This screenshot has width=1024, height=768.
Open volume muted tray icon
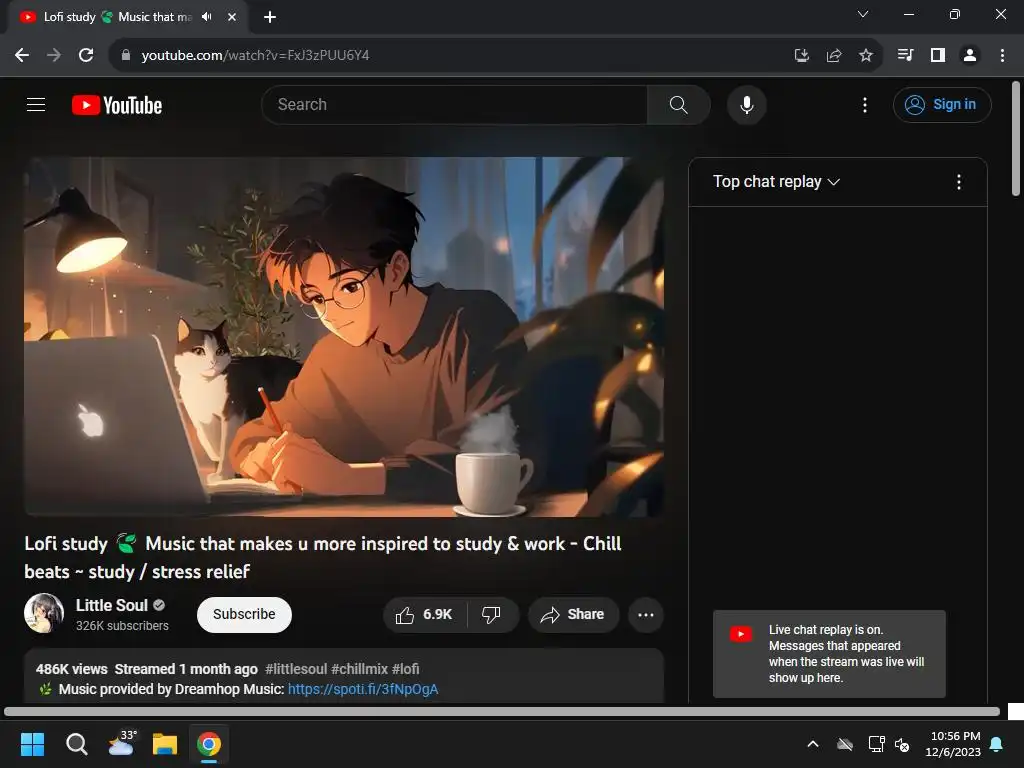tap(902, 744)
